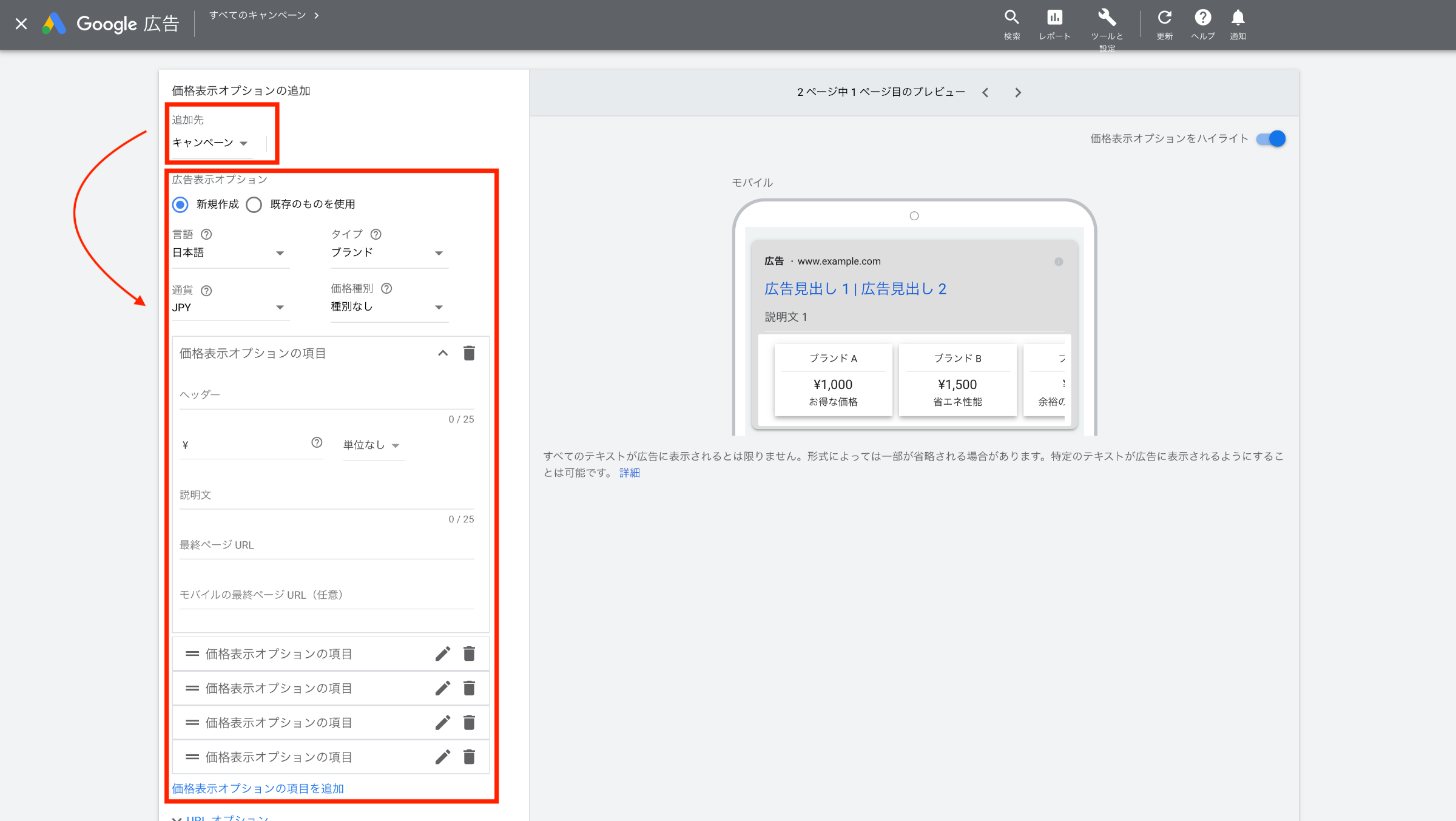Open the 通貨 JPY dropdown

pyautogui.click(x=231, y=308)
